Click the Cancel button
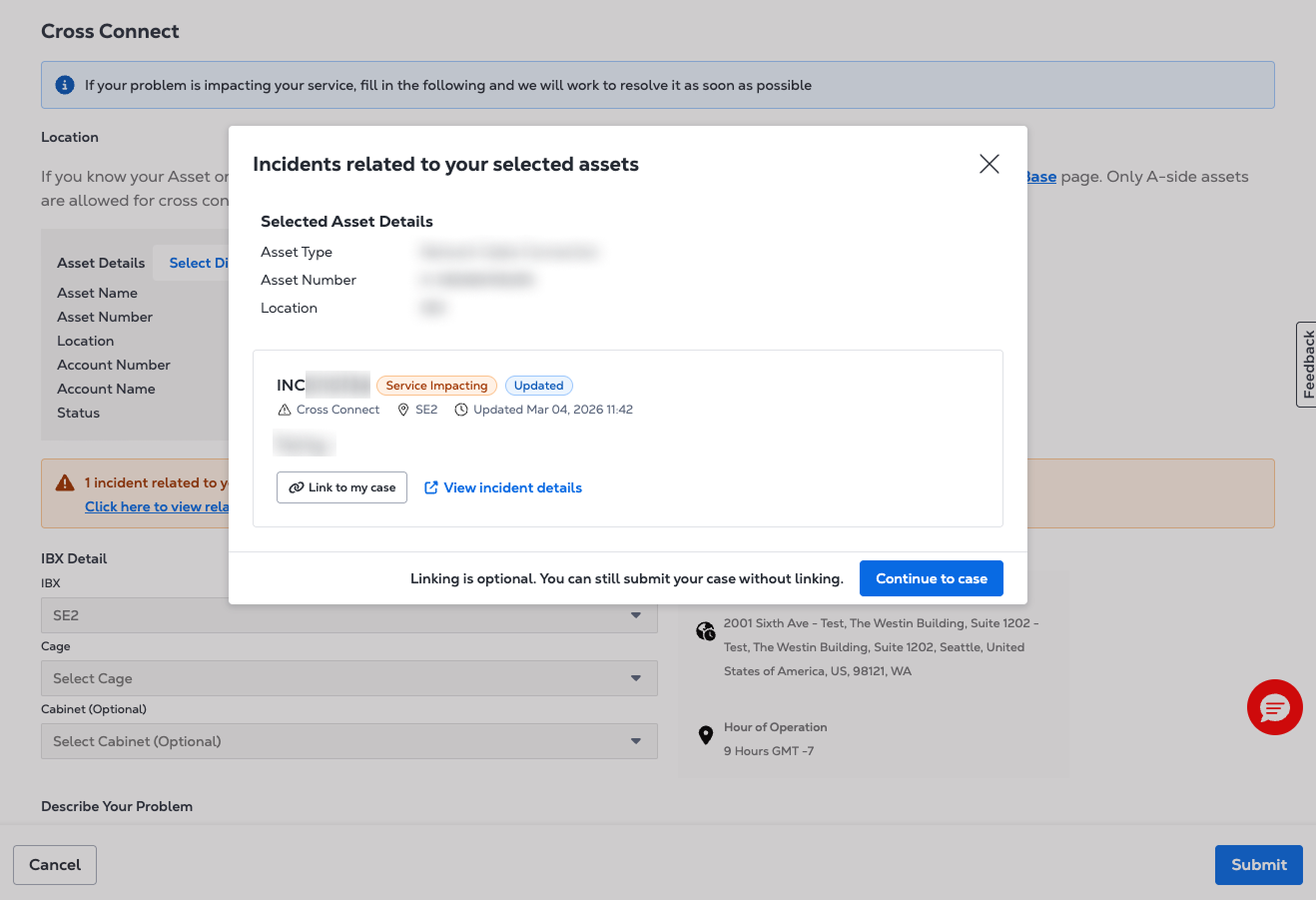 (x=55, y=865)
